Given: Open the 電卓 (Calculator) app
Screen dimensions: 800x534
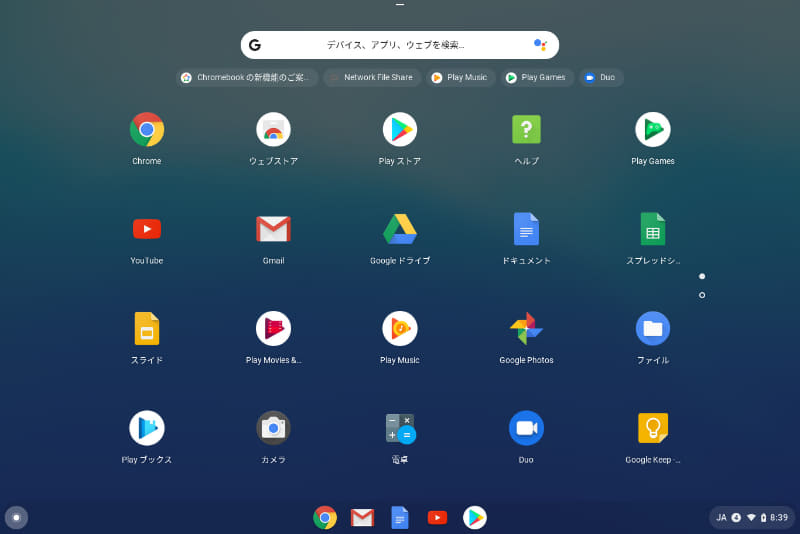Looking at the screenshot, I should (x=401, y=428).
